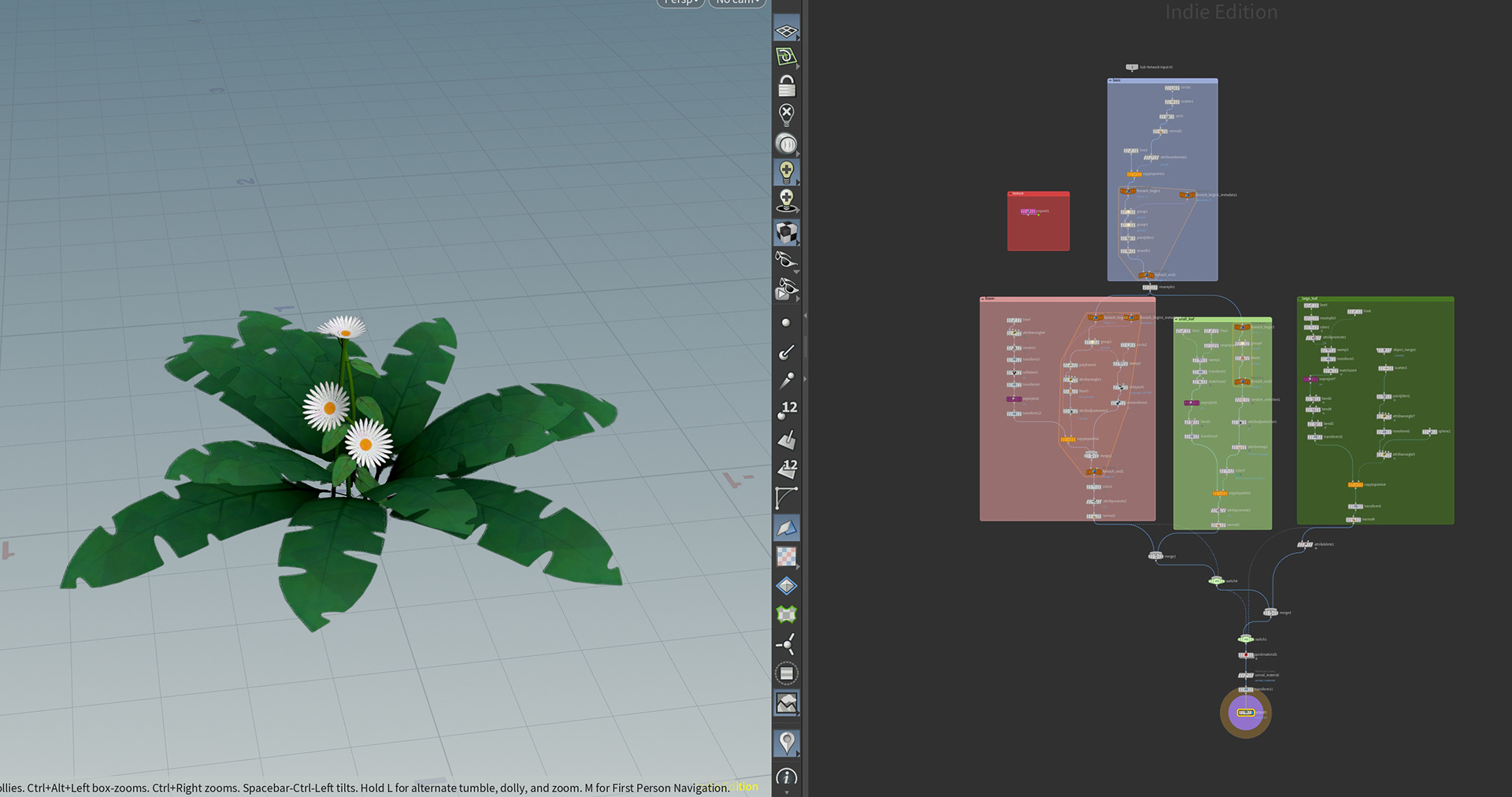The image size is (1512, 797).
Task: Select the foreach_begin1_metadata1 node
Action: click(1187, 195)
